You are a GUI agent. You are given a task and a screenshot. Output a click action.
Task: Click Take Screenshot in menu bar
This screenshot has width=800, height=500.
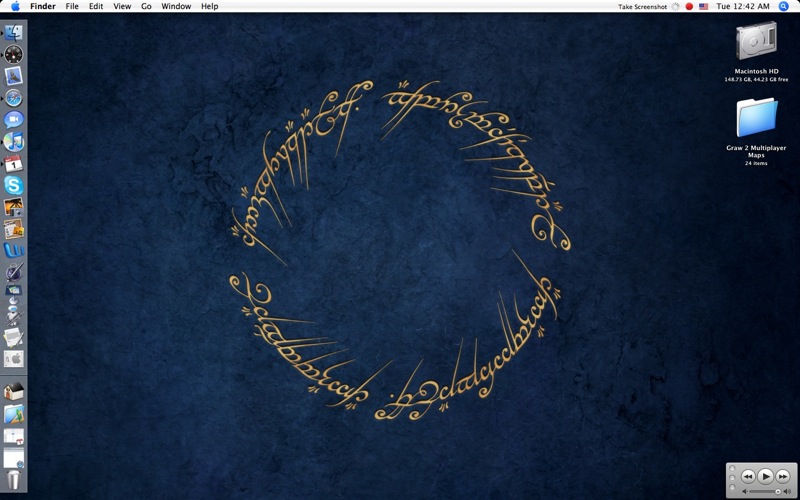point(642,7)
